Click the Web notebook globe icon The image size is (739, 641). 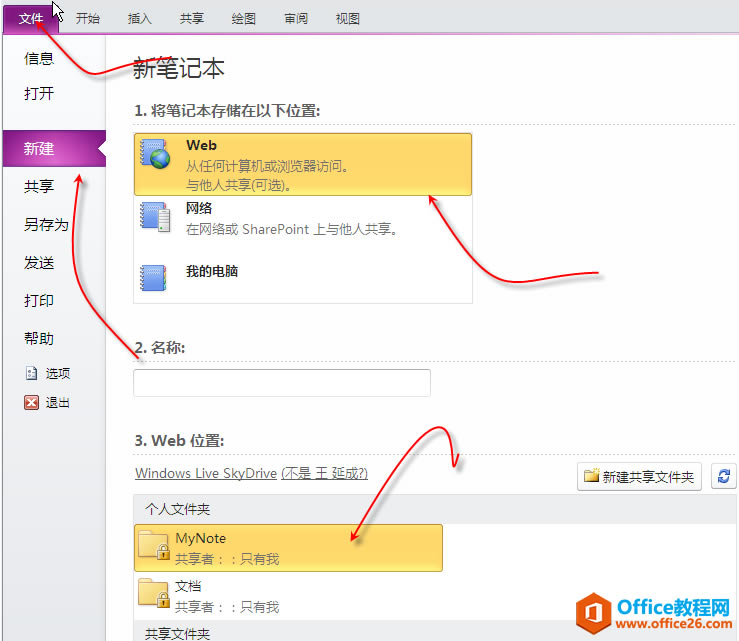coord(155,154)
